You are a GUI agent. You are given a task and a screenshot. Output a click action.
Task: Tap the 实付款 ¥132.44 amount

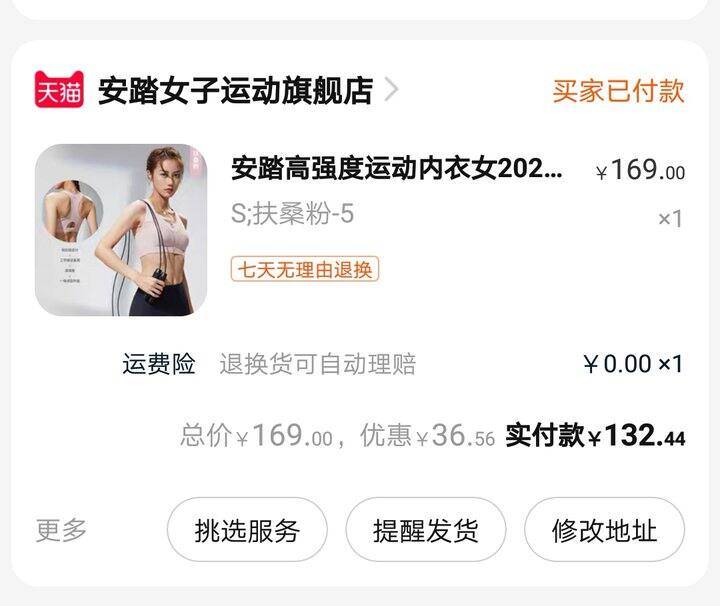[x=596, y=435]
